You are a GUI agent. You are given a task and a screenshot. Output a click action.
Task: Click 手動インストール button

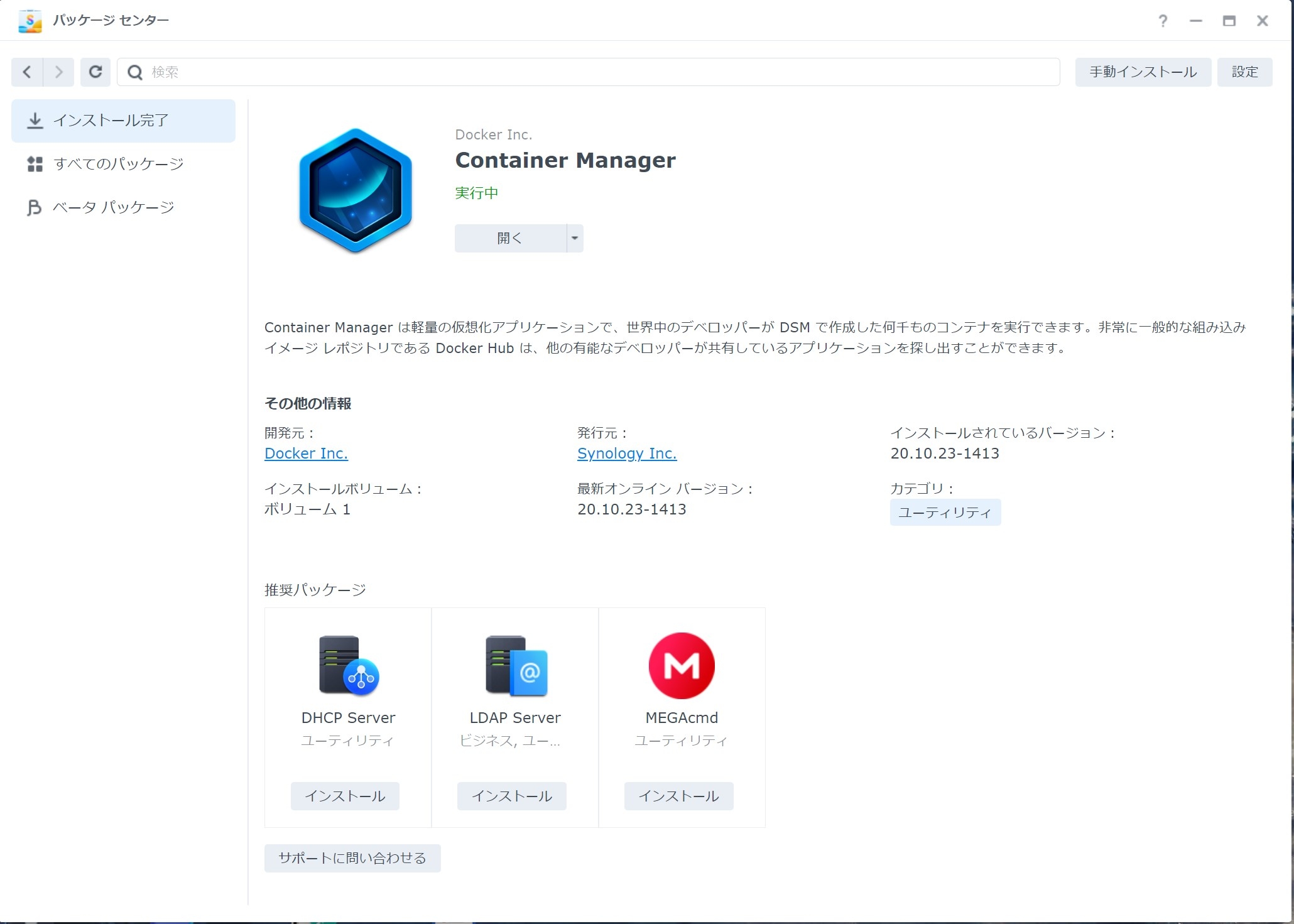(1143, 72)
